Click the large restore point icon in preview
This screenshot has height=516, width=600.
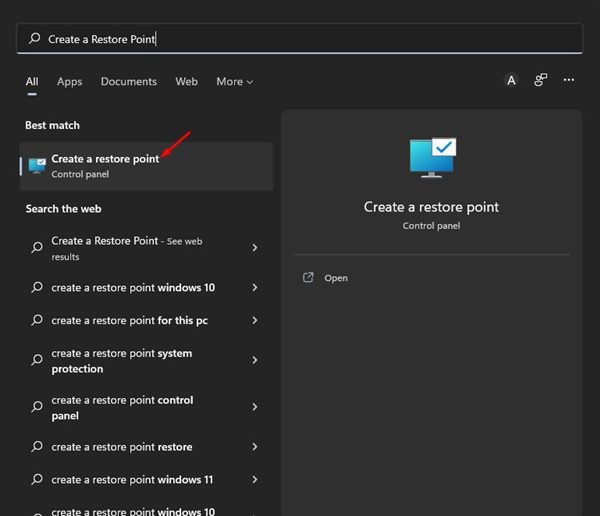(432, 158)
